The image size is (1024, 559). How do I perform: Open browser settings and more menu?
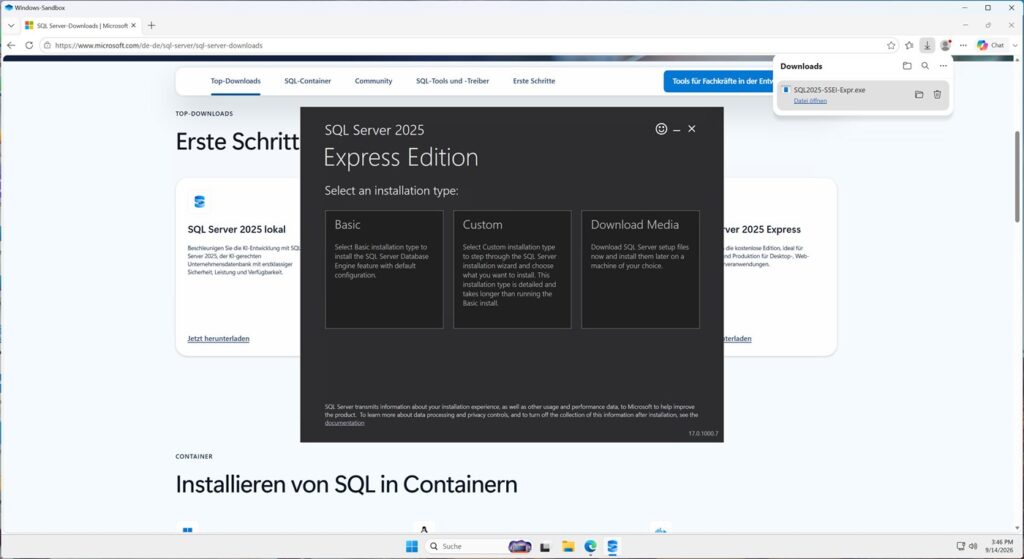point(963,45)
